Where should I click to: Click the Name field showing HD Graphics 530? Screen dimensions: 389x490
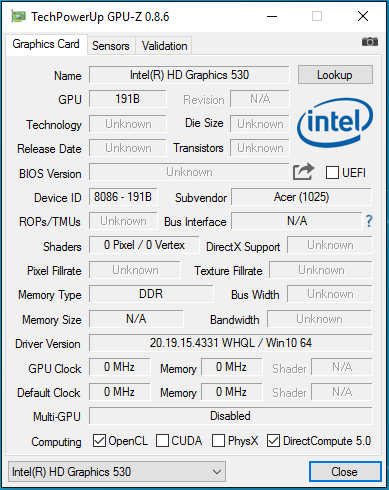tap(189, 75)
